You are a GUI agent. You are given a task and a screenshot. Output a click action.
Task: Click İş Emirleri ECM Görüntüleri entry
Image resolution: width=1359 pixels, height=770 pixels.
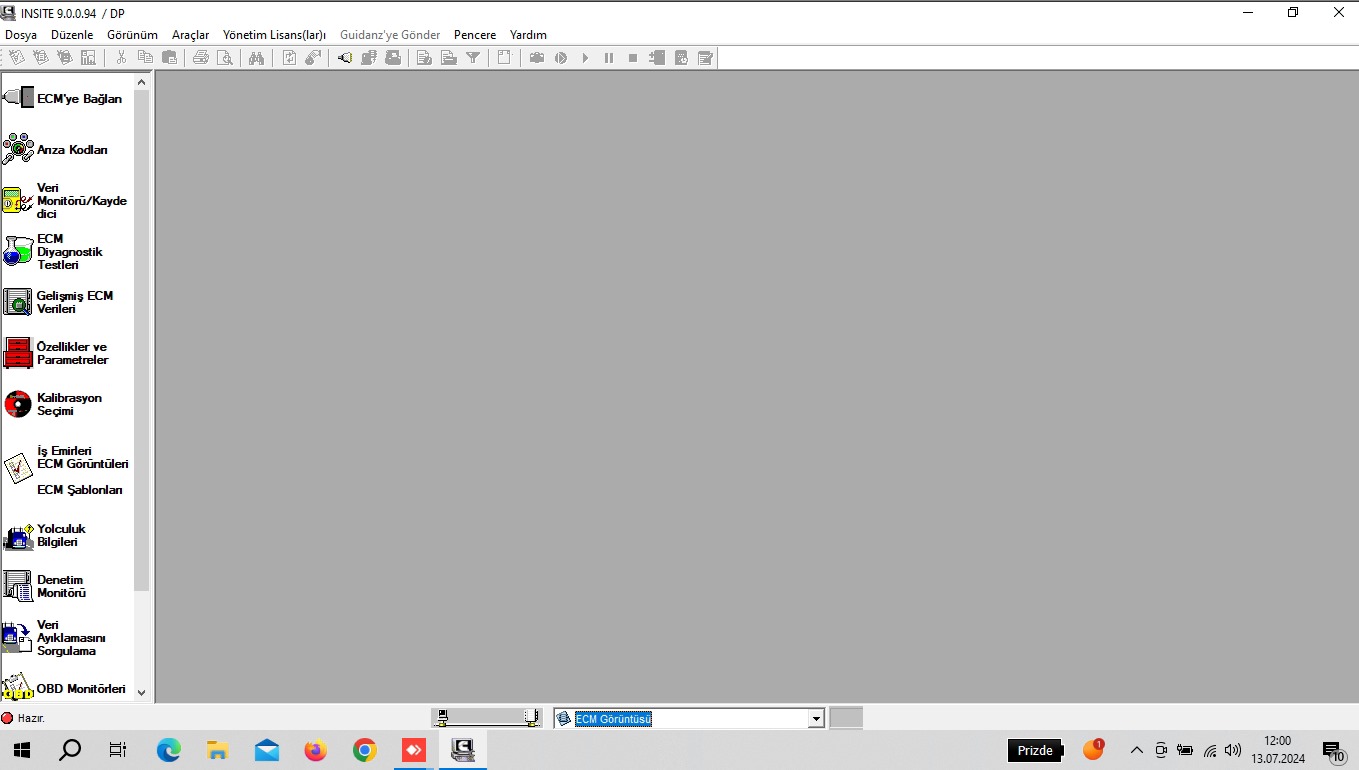point(82,457)
